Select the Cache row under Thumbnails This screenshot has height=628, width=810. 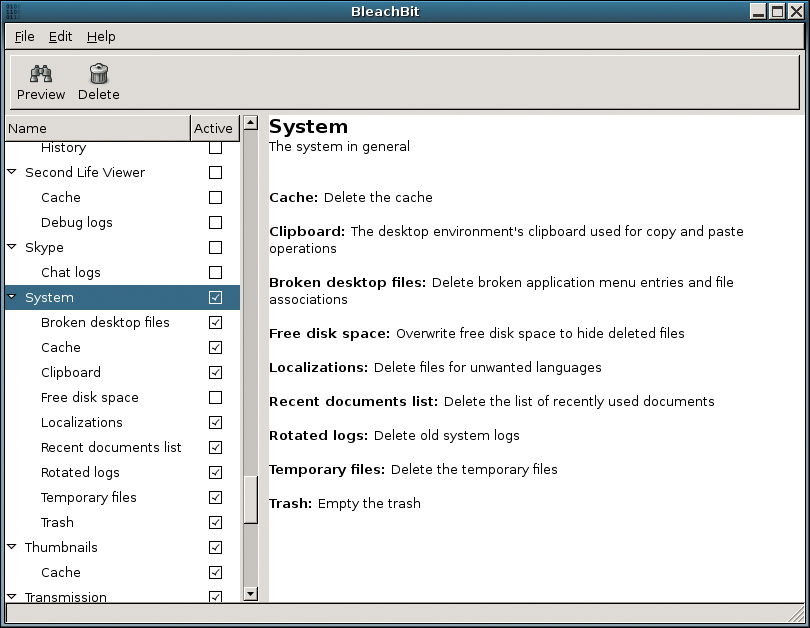pyautogui.click(x=122, y=572)
